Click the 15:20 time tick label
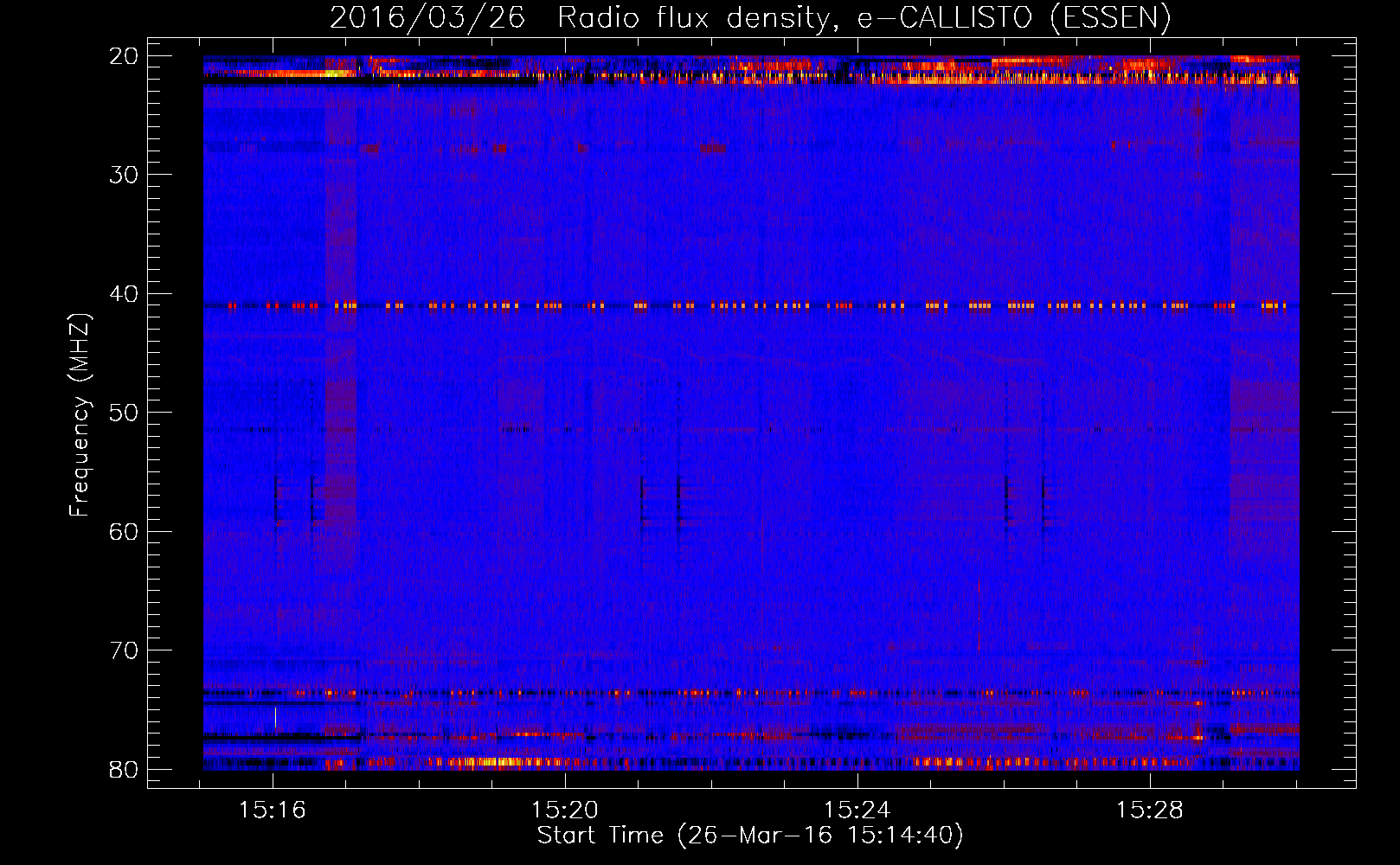The width and height of the screenshot is (1400, 865). point(565,811)
